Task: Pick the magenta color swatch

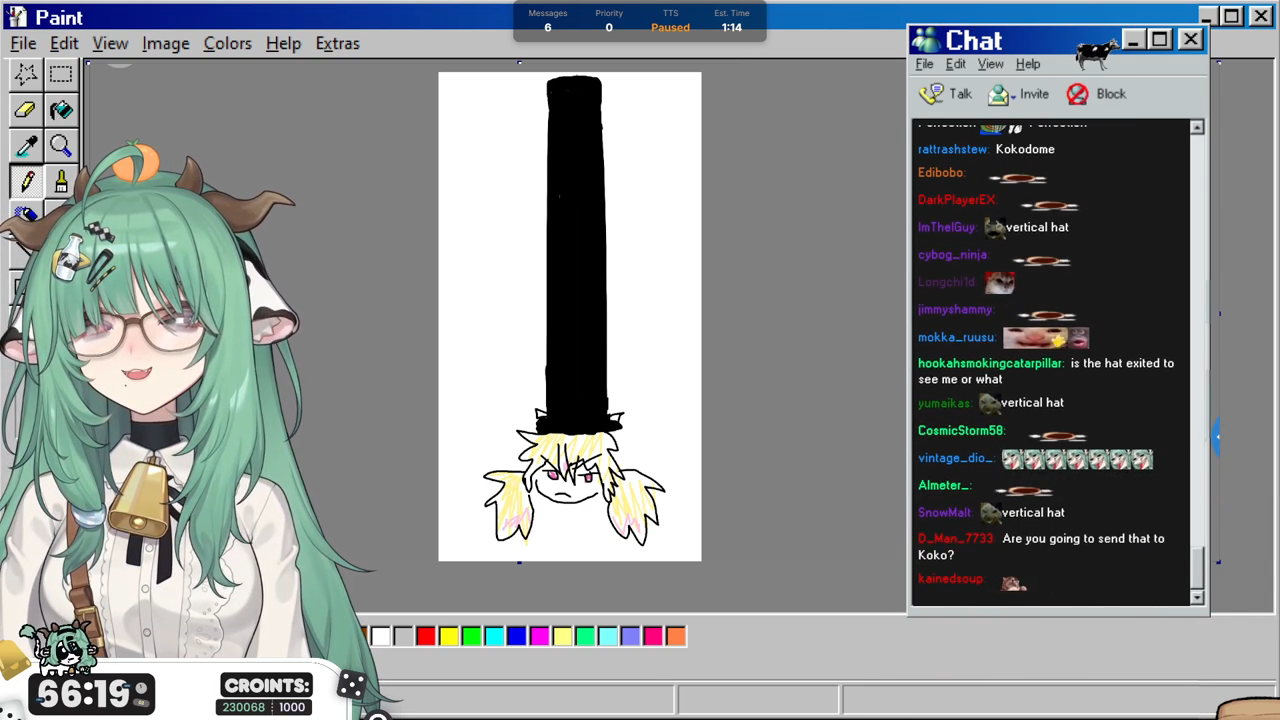Action: pos(540,636)
